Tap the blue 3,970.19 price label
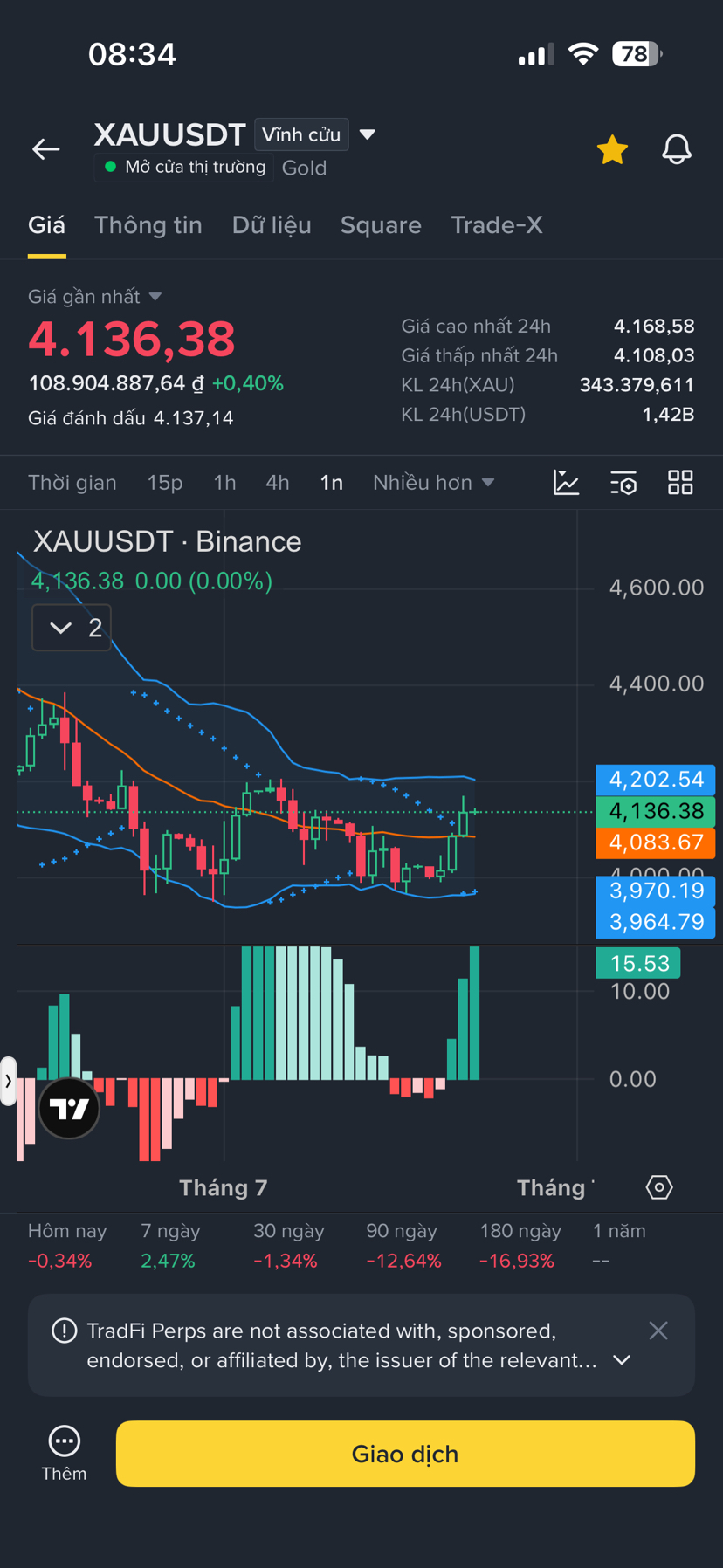The image size is (723, 1568). [x=656, y=891]
